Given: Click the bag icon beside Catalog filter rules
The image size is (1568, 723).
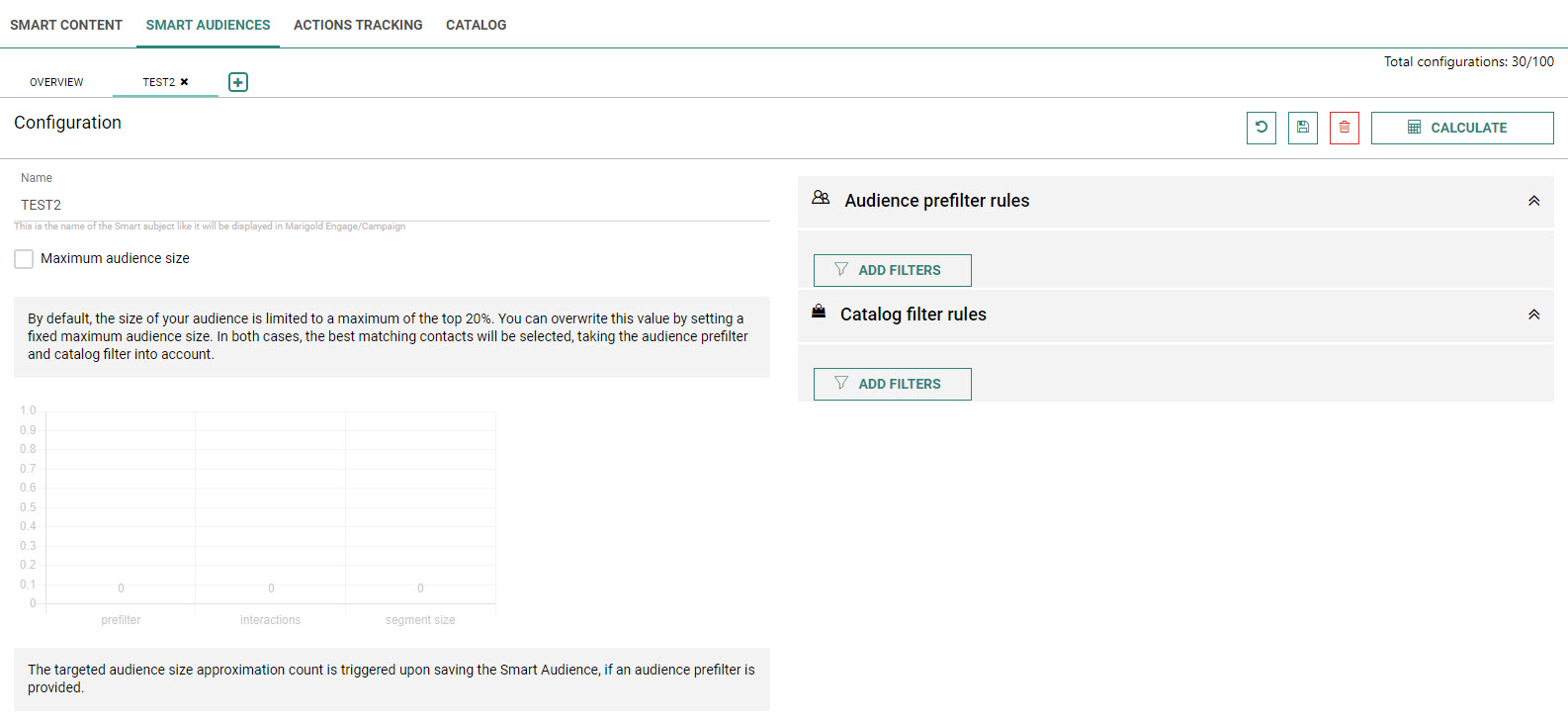Looking at the screenshot, I should pos(819,313).
